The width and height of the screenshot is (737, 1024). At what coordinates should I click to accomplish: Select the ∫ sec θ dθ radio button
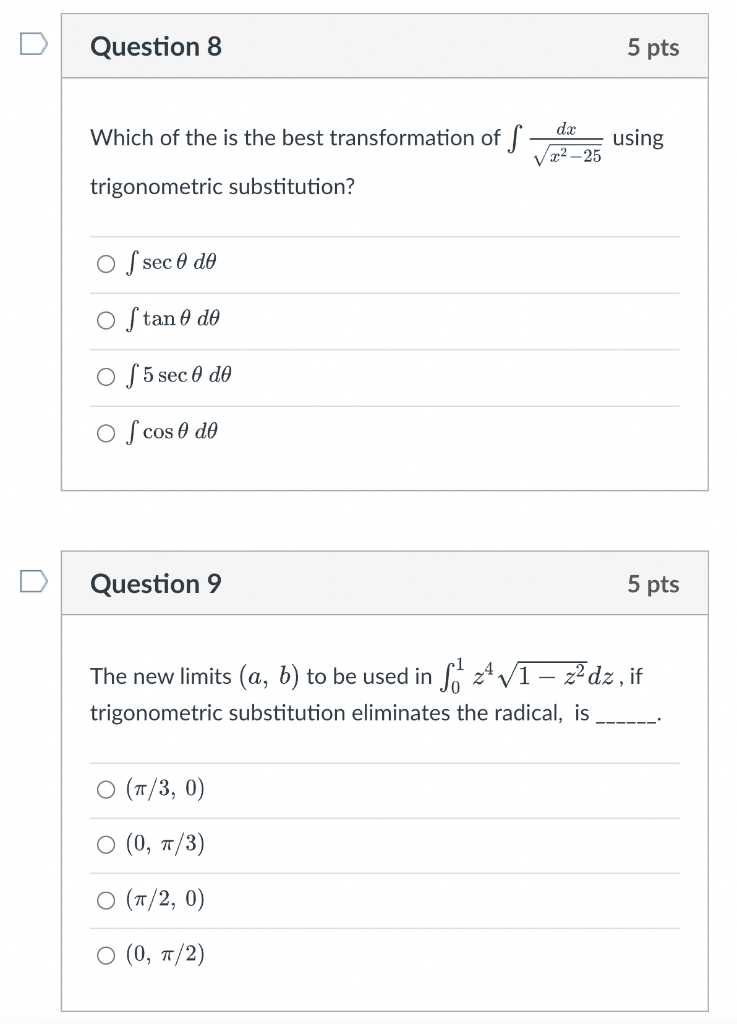106,264
